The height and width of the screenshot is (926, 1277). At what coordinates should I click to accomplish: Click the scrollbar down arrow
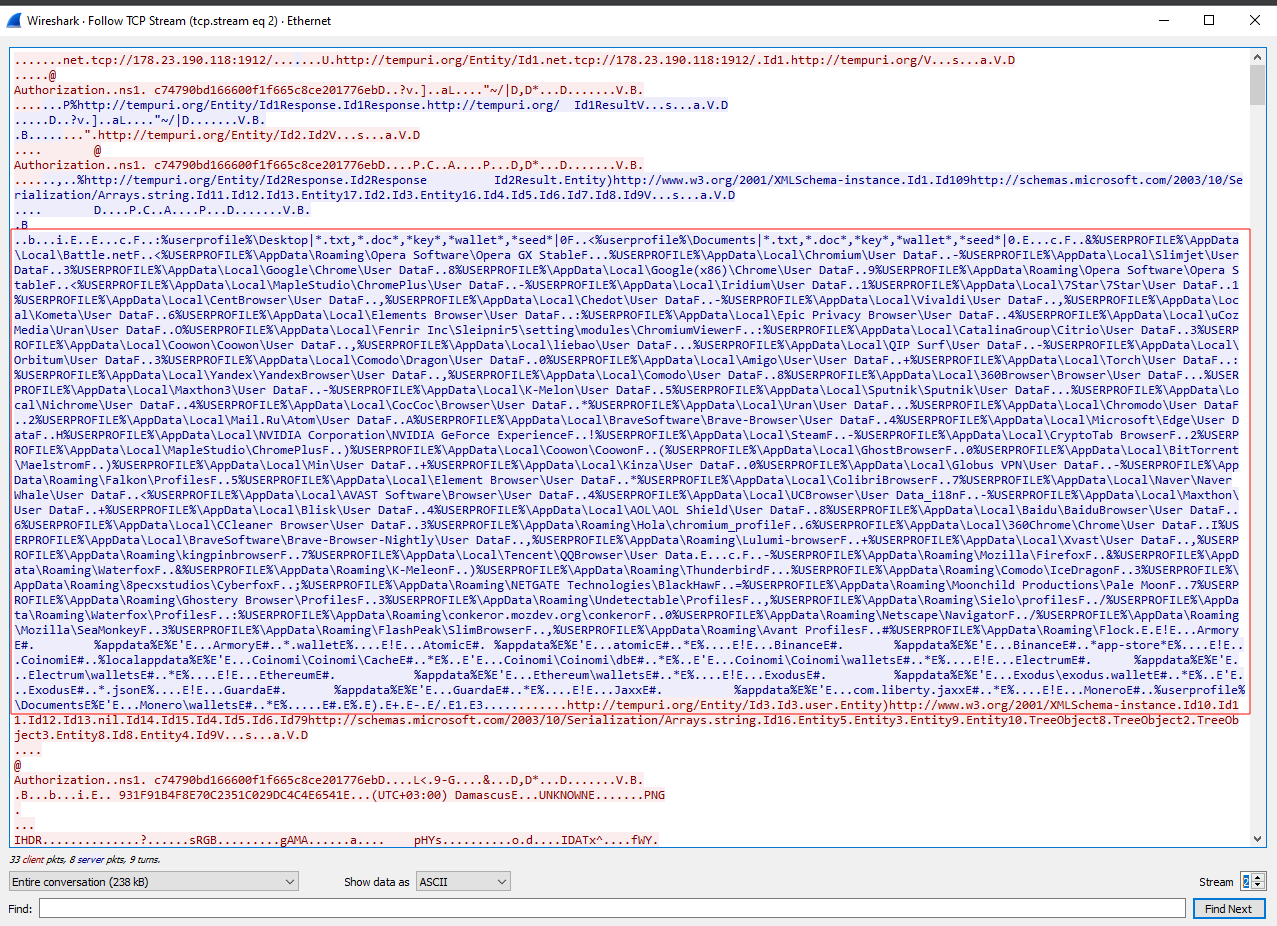point(1257,838)
